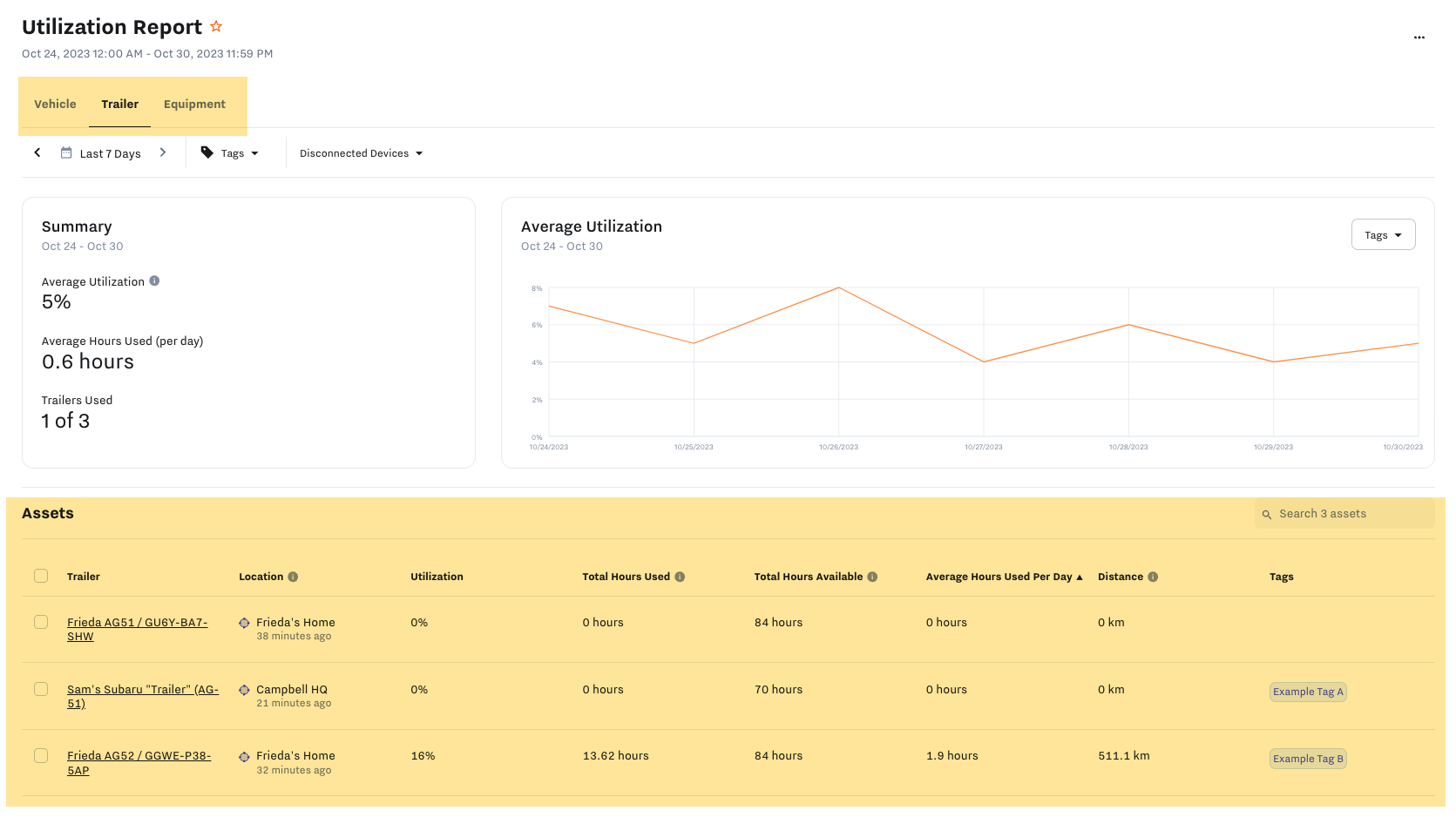The height and width of the screenshot is (824, 1456).
Task: Show info tooltip for Distance column
Action: point(1153,577)
